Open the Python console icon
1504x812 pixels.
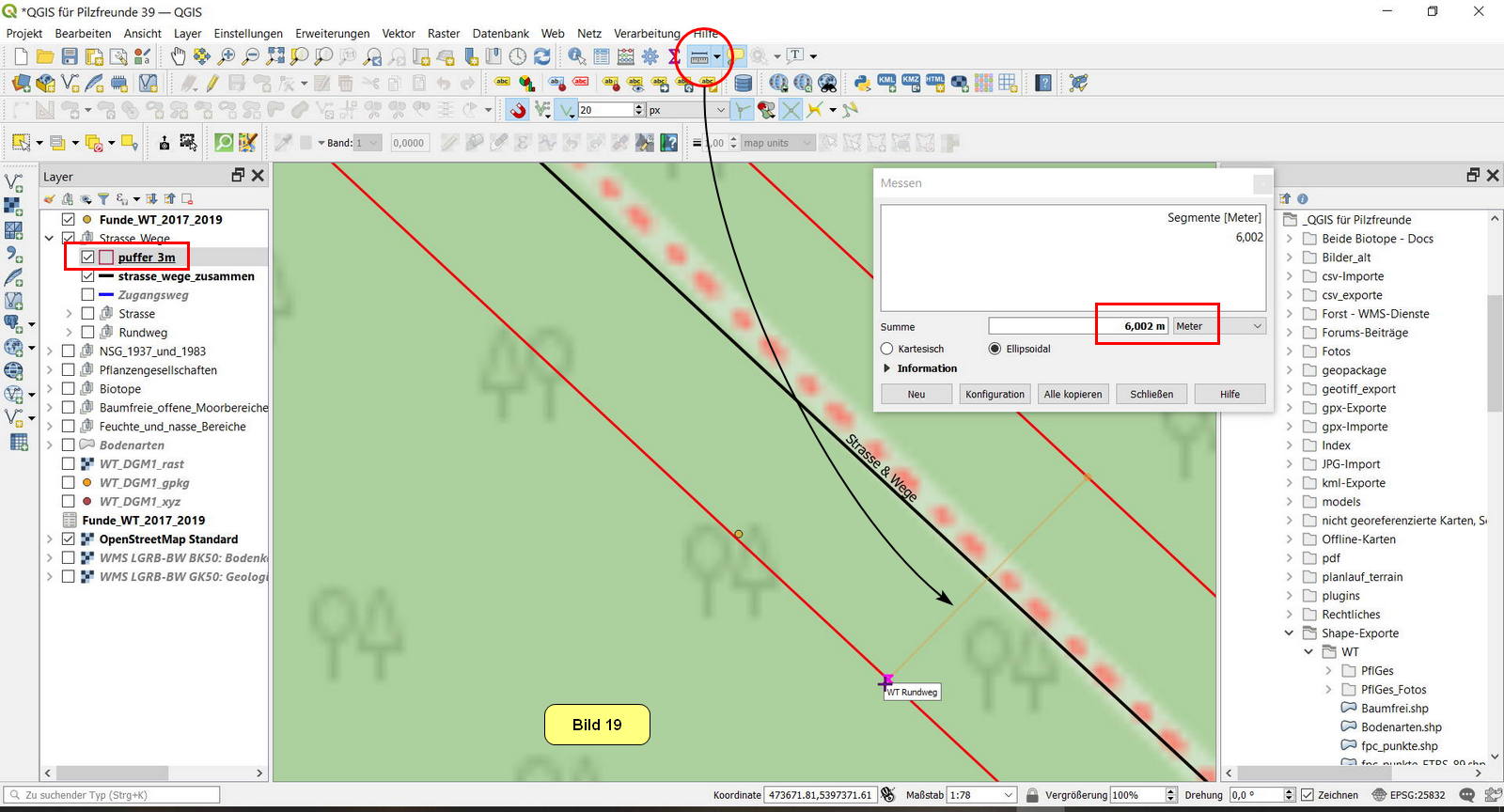[862, 83]
